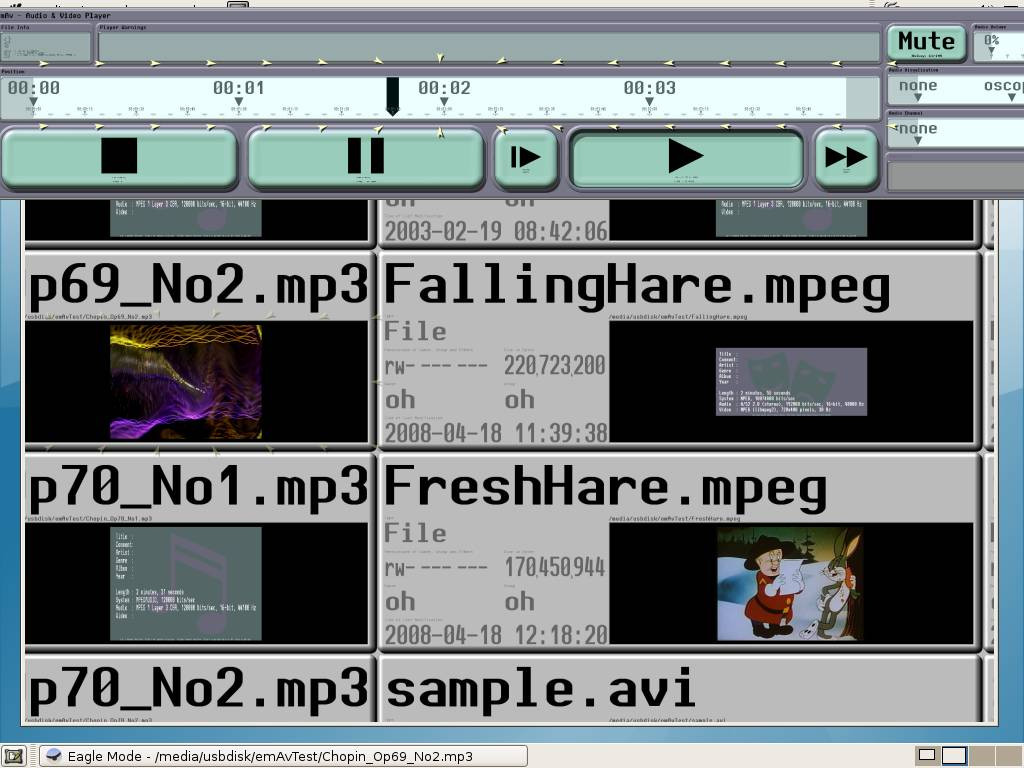Image resolution: width=1024 pixels, height=768 pixels.
Task: Click the p69_No2.mp3 file title
Action: pos(199,285)
